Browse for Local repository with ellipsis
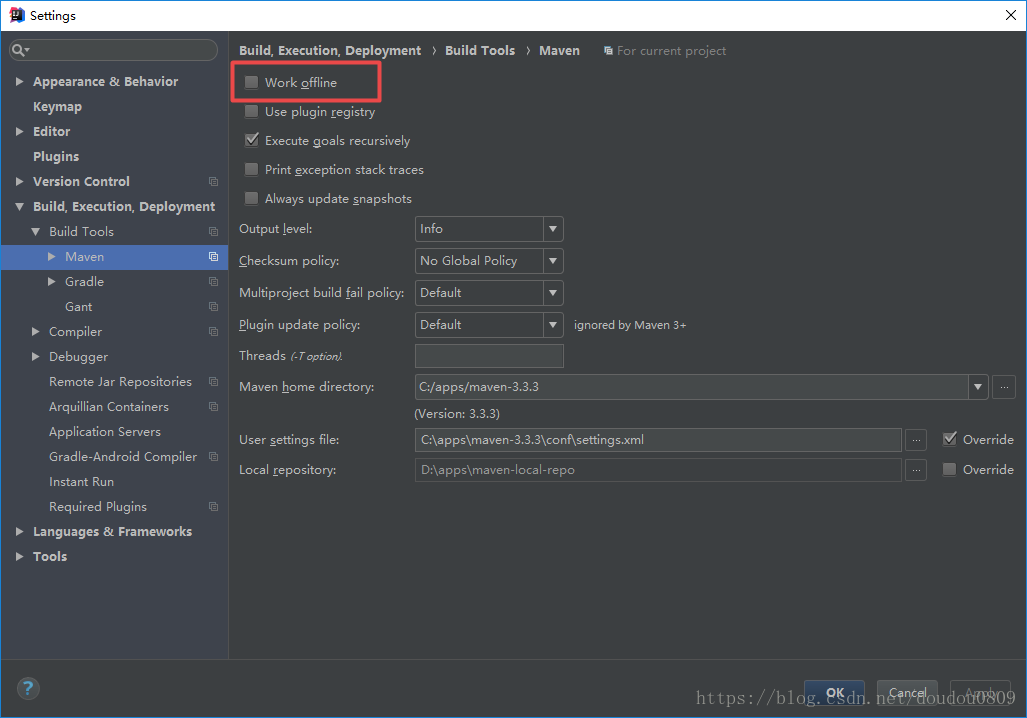This screenshot has height=718, width=1027. pos(916,470)
